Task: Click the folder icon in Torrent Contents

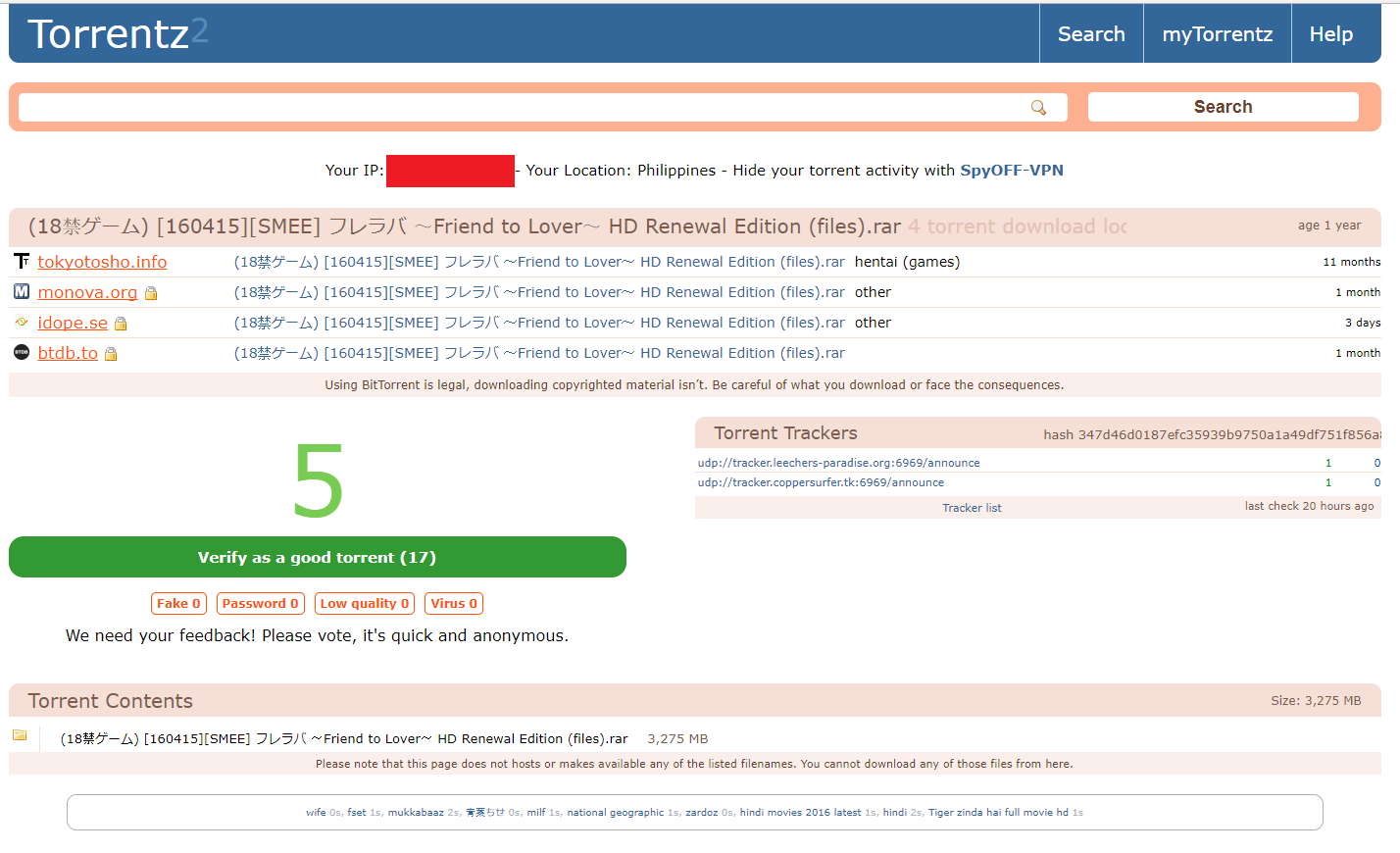Action: [20, 735]
